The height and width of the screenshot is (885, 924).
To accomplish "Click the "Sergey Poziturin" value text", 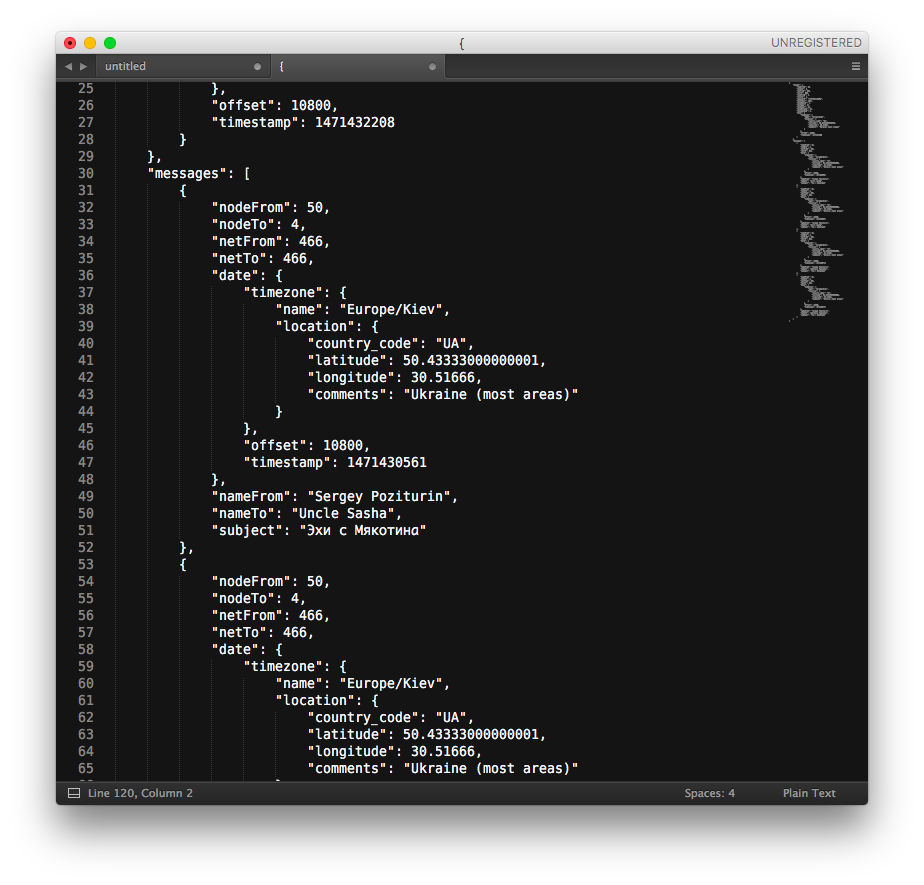I will 384,496.
